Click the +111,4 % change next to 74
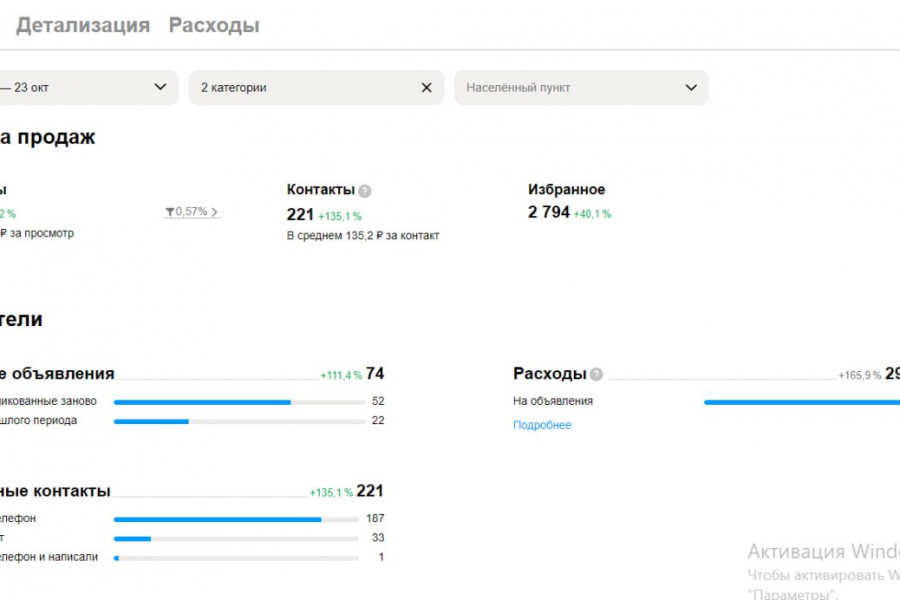Screen dimensions: 900x600 [341, 376]
